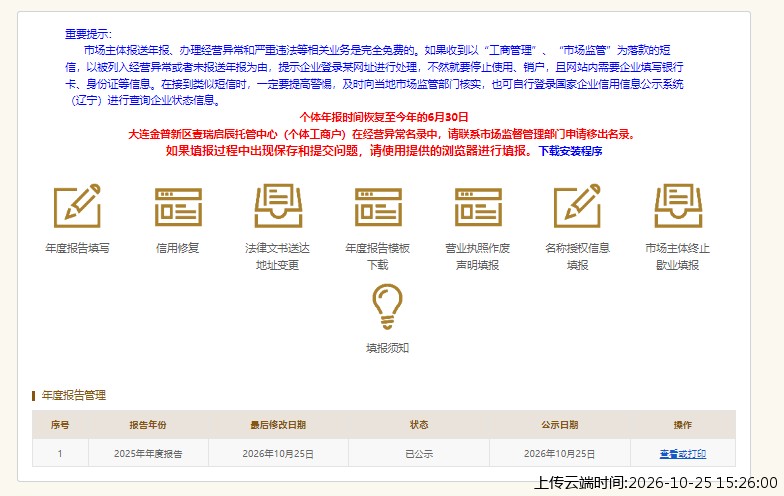Click the 公示日期 column header
The width and height of the screenshot is (784, 496).
[x=560, y=425]
